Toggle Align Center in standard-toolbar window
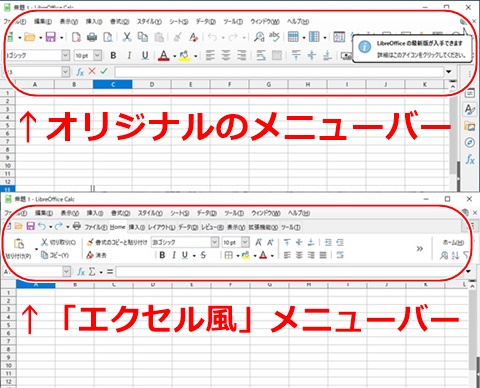 (226, 55)
